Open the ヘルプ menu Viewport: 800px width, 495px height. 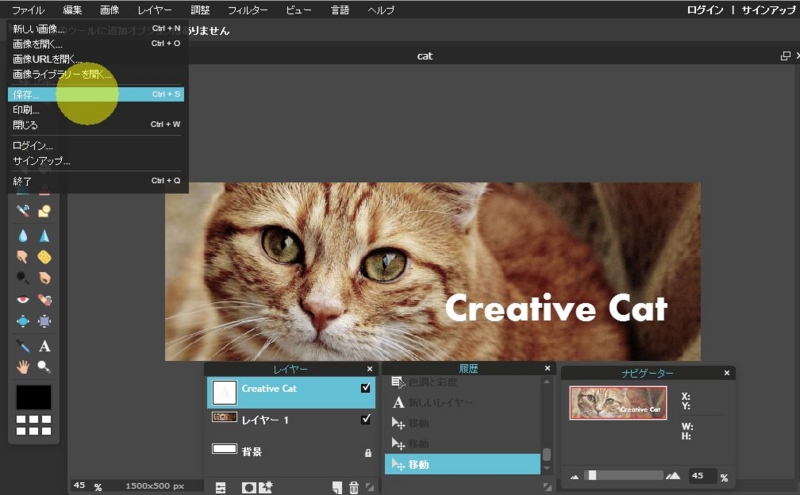point(381,10)
